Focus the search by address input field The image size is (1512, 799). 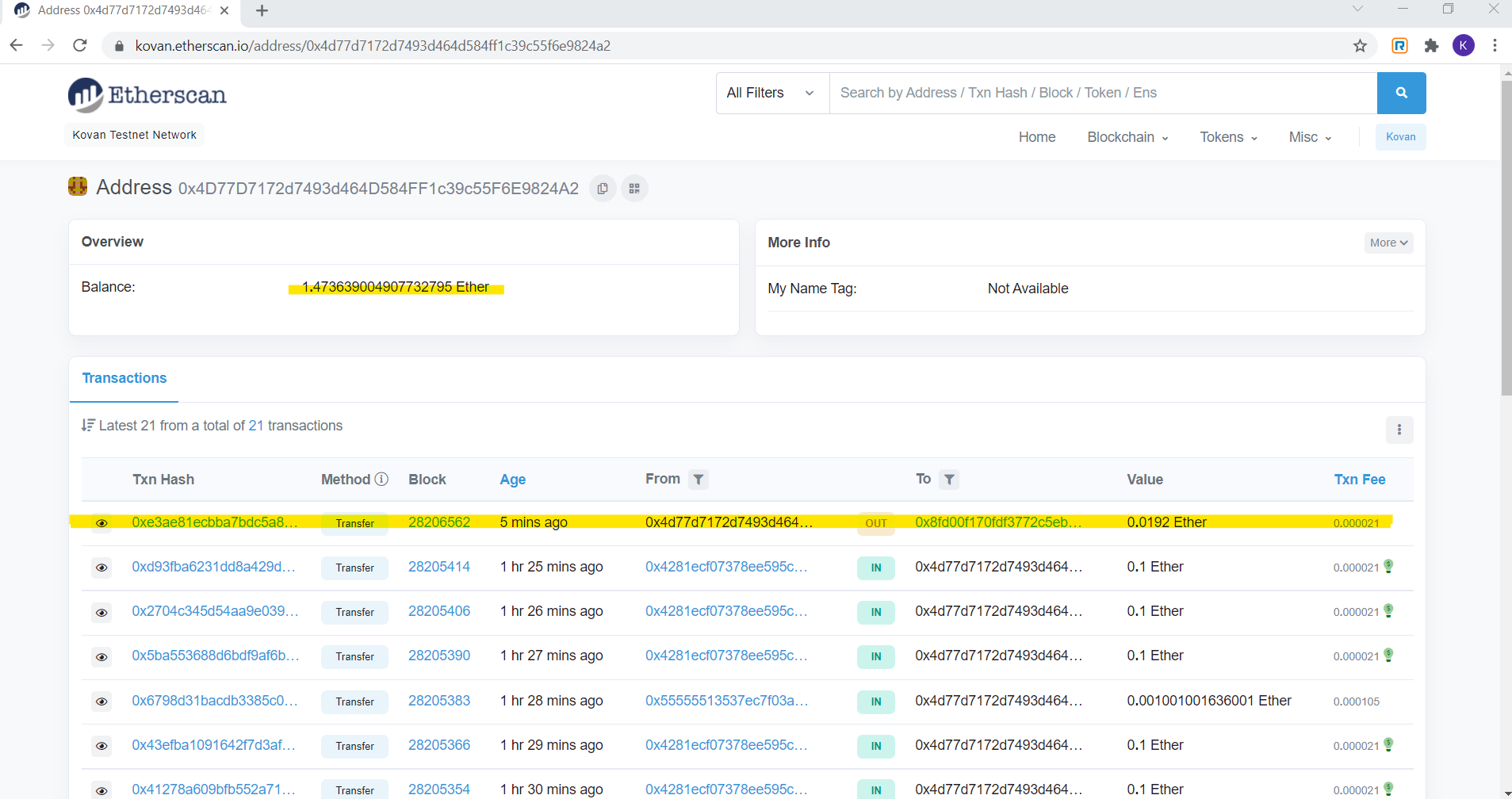coord(1103,93)
